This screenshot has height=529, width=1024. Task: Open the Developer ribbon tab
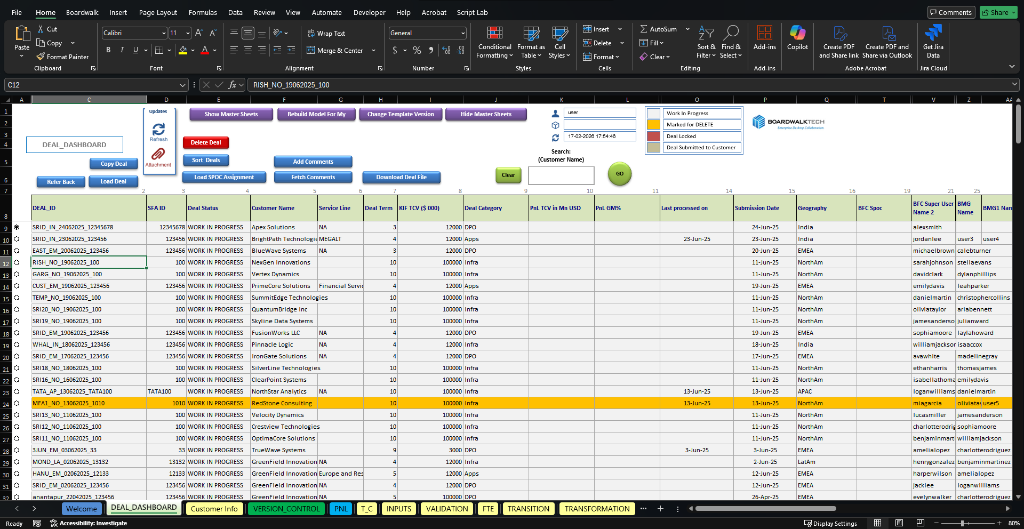click(x=369, y=12)
